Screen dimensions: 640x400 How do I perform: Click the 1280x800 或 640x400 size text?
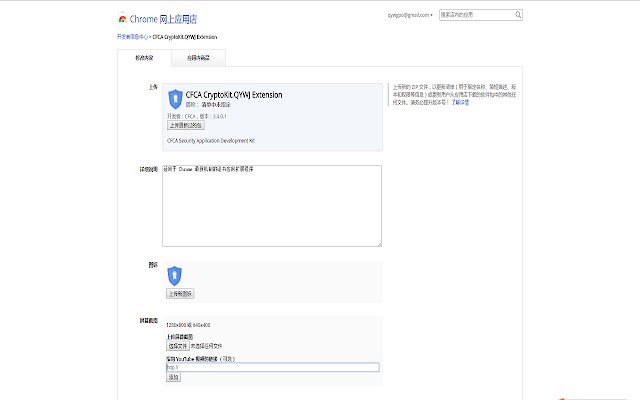188,325
